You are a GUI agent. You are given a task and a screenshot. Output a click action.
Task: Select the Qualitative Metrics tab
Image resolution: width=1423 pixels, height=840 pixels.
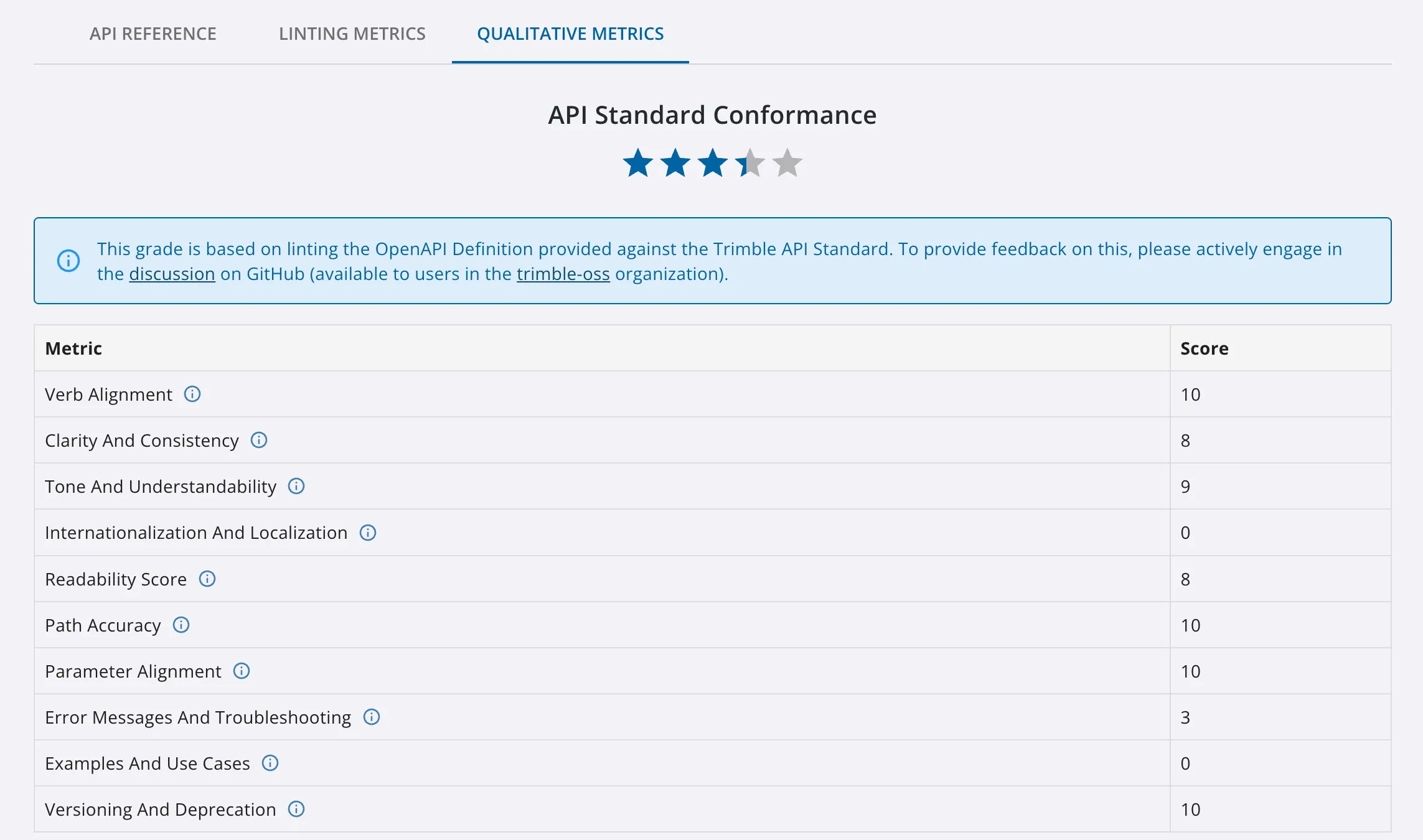[570, 34]
